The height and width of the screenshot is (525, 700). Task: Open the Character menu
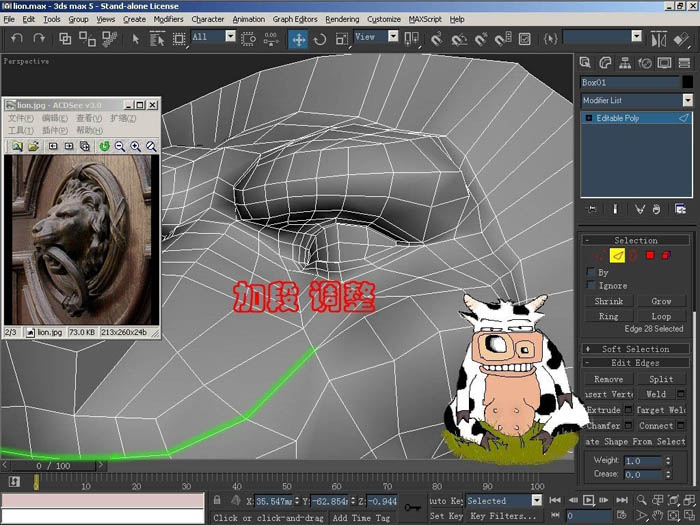click(208, 19)
